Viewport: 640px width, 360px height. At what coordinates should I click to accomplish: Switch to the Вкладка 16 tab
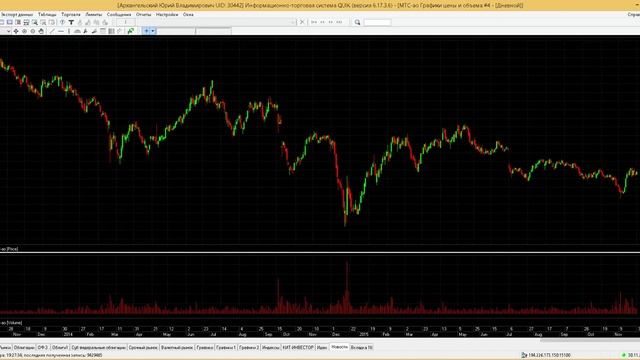362,347
